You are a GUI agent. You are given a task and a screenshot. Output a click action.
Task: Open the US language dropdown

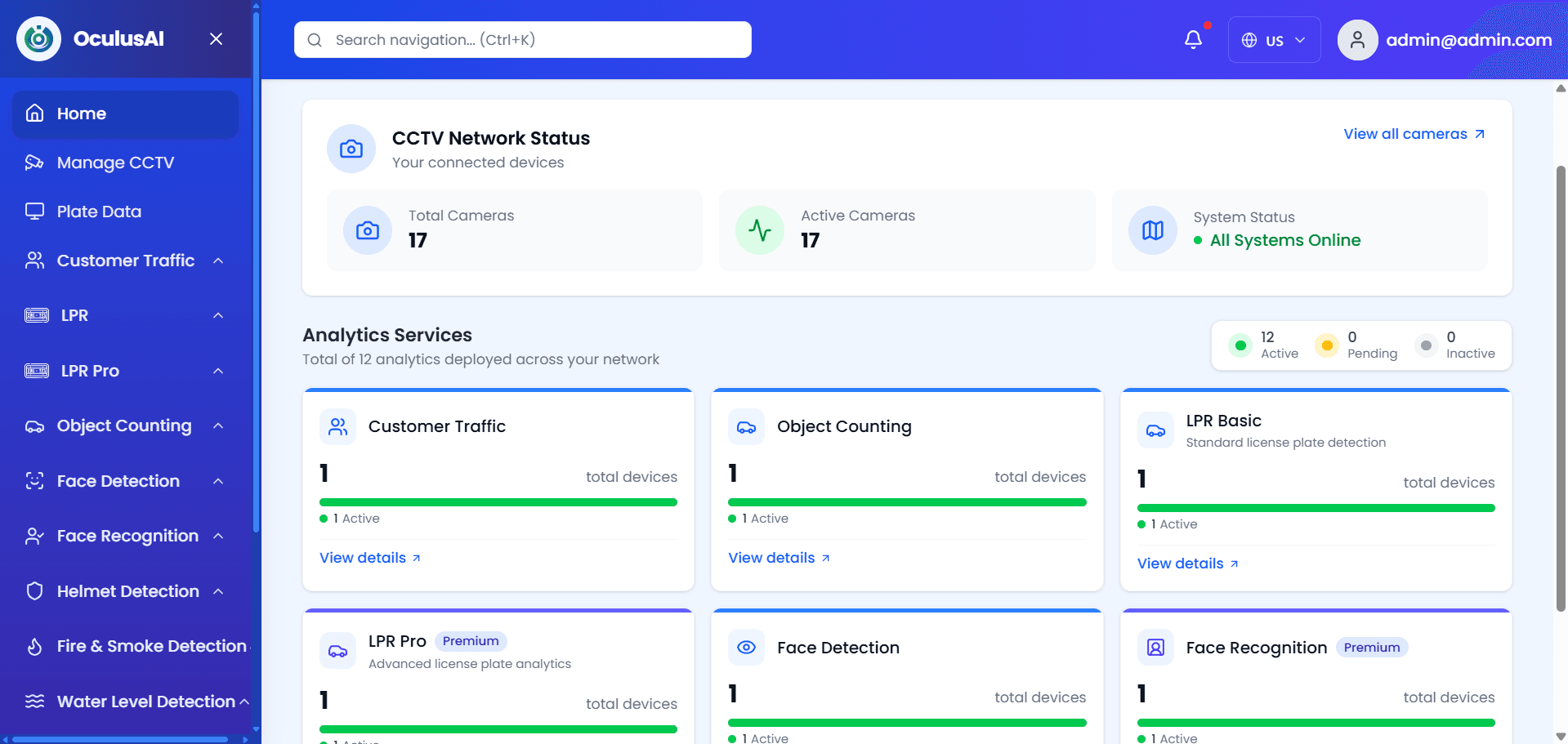coord(1274,39)
